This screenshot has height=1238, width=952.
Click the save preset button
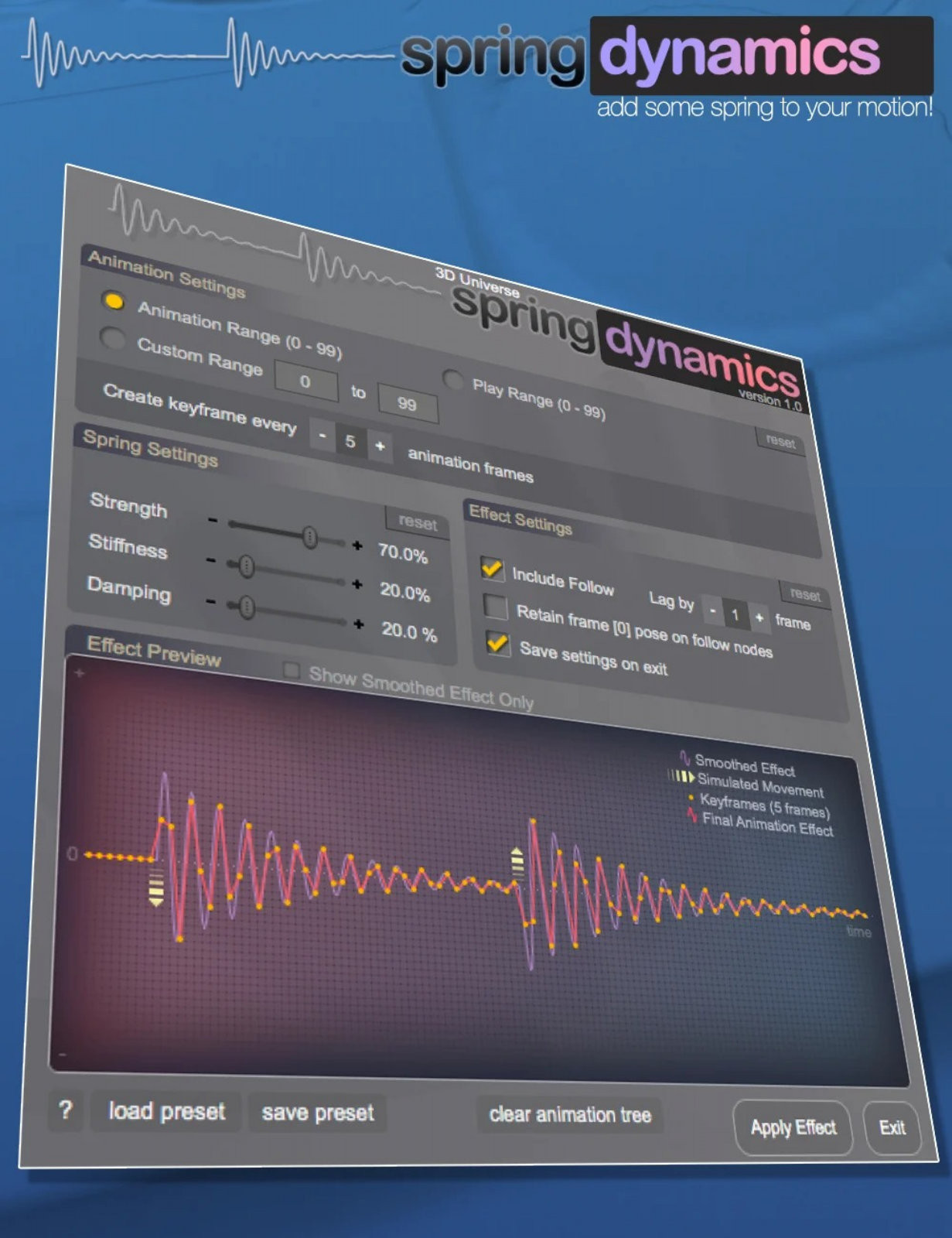(x=317, y=1113)
